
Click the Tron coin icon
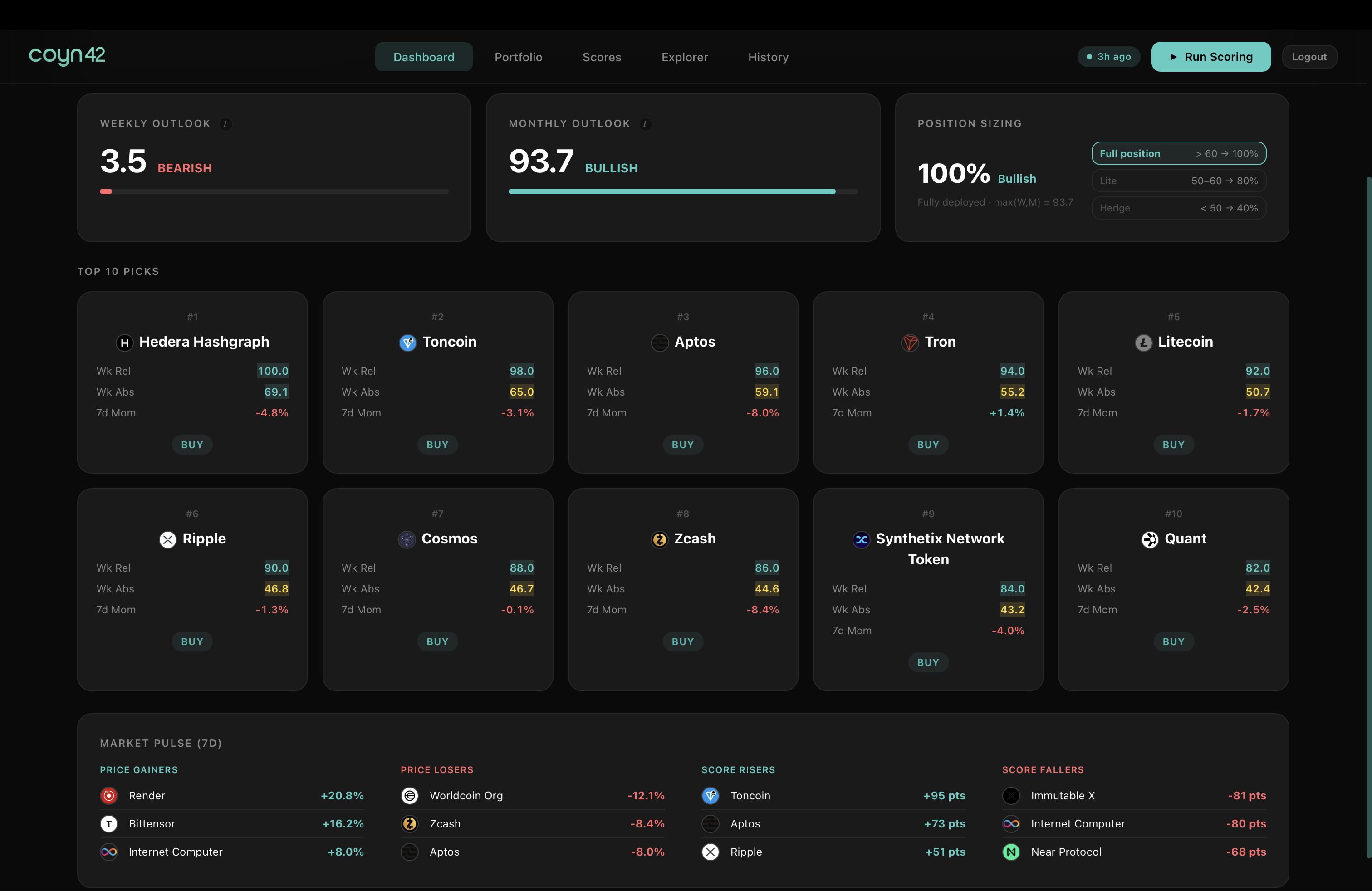pyautogui.click(x=910, y=343)
